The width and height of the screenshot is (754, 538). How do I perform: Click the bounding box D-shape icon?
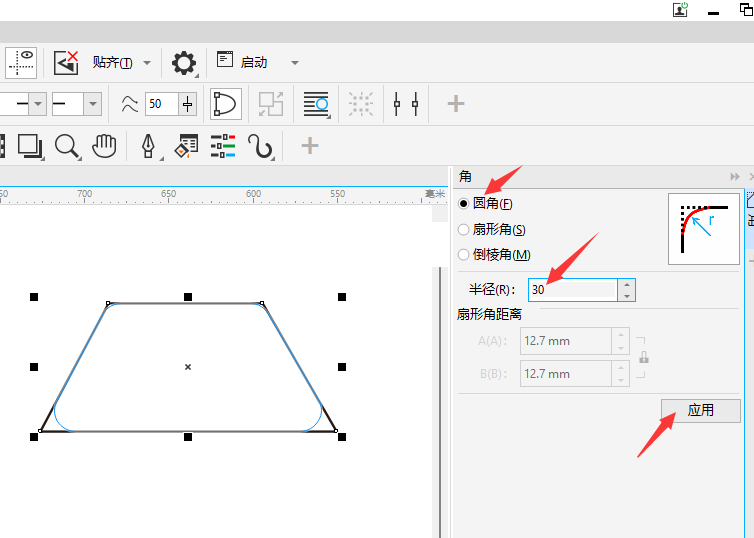(x=224, y=104)
